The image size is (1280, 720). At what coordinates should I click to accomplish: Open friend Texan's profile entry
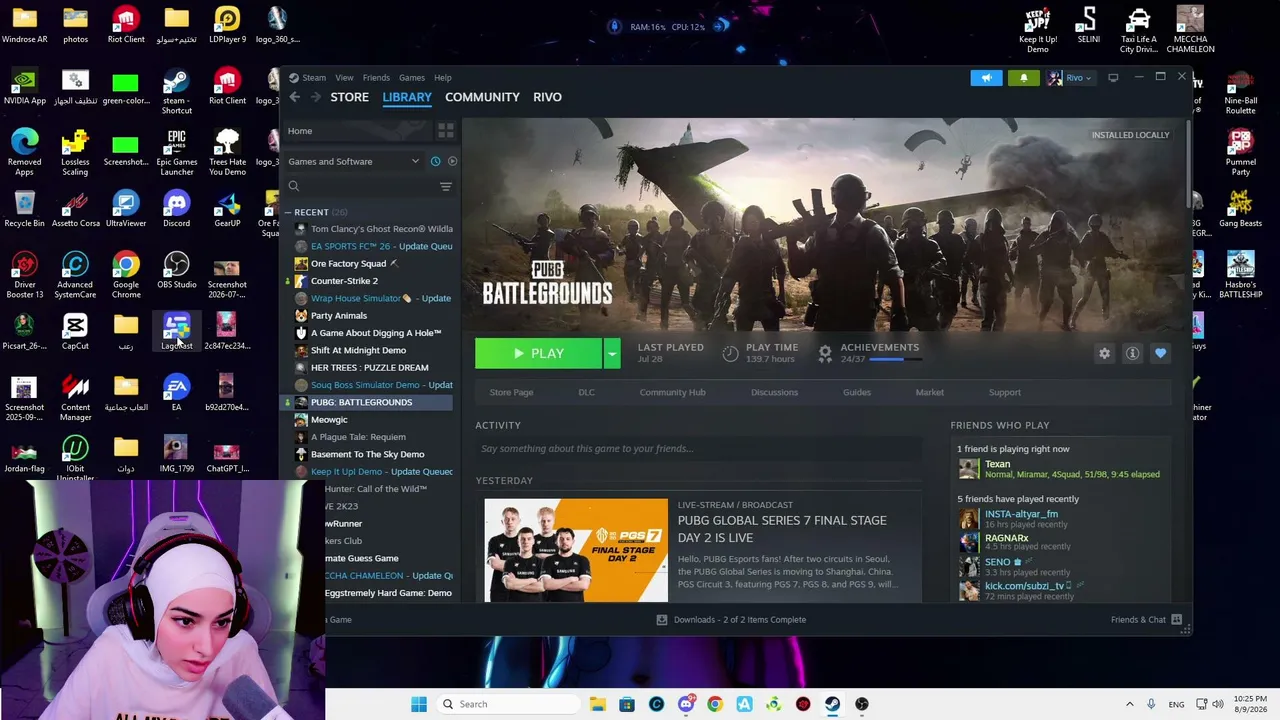click(1059, 469)
